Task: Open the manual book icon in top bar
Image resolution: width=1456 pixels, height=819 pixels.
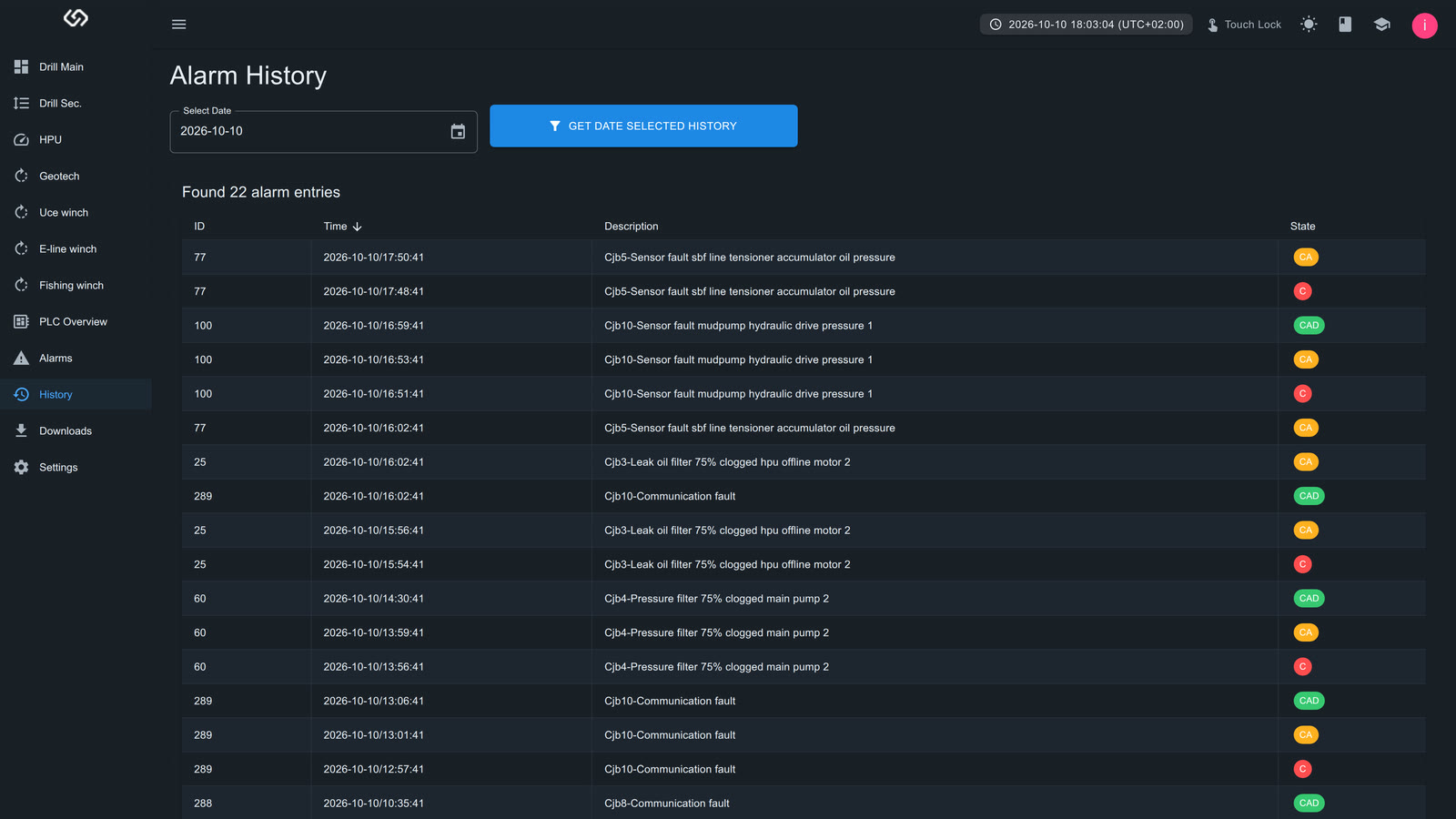Action: [x=1345, y=25]
